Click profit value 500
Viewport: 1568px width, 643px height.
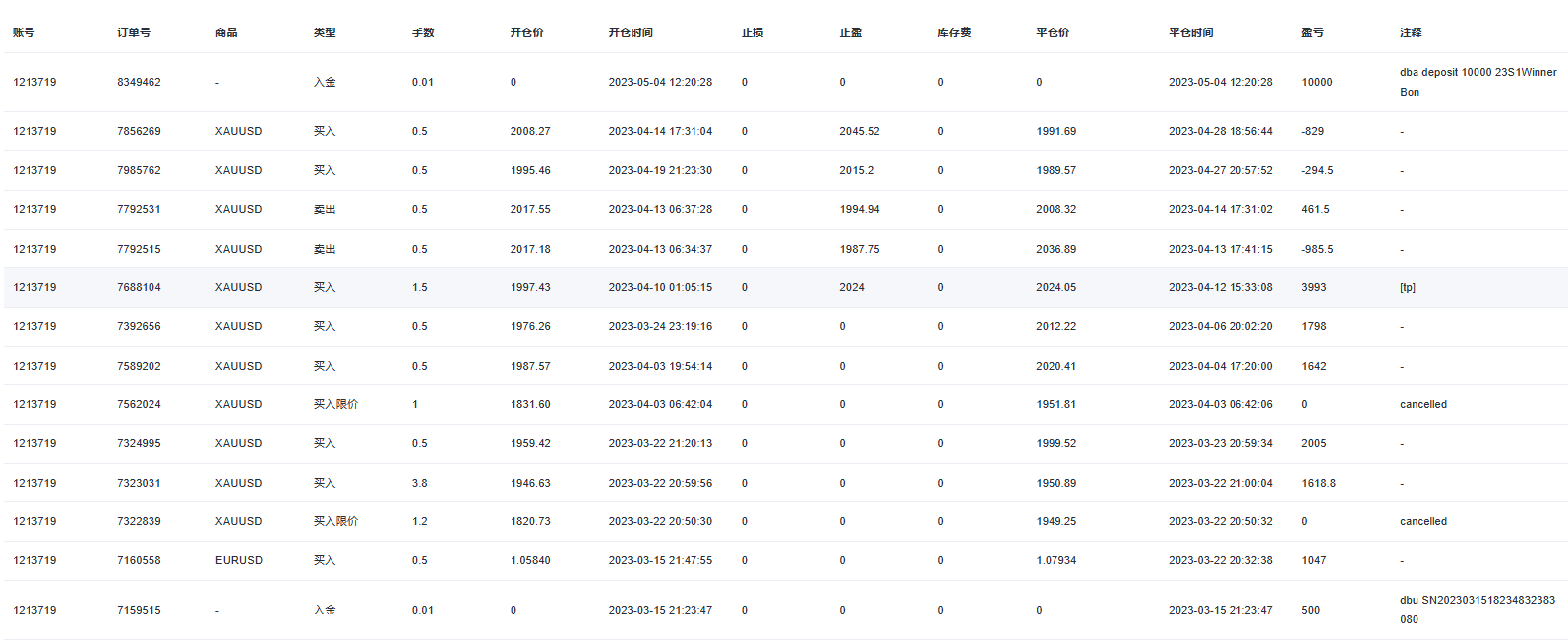pyautogui.click(x=1311, y=610)
